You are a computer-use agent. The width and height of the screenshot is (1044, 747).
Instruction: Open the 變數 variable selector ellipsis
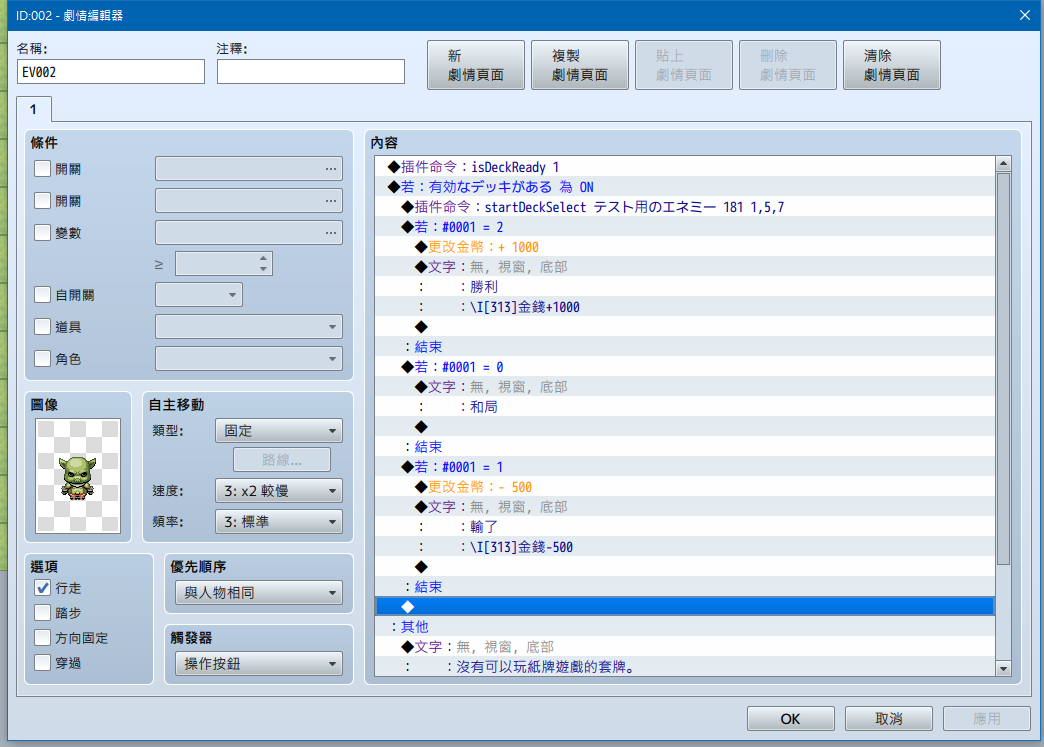(330, 233)
